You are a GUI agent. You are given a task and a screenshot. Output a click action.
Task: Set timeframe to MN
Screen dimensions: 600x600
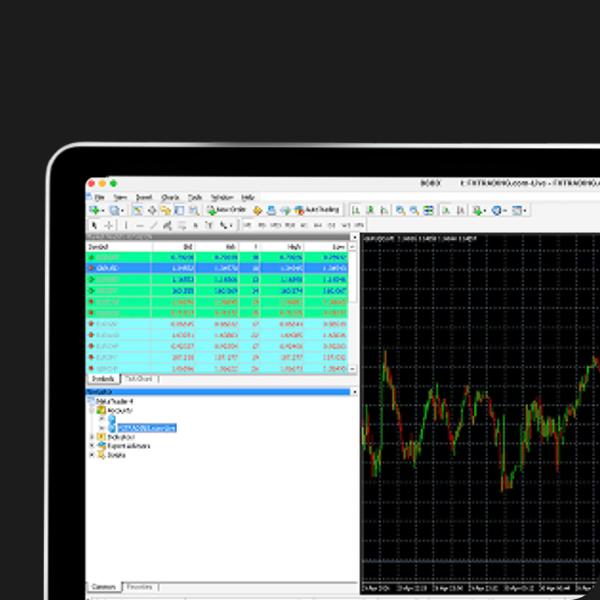pos(359,225)
